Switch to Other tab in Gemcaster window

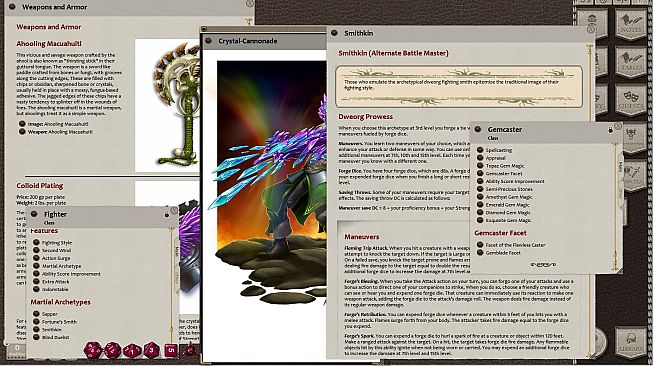[621, 192]
